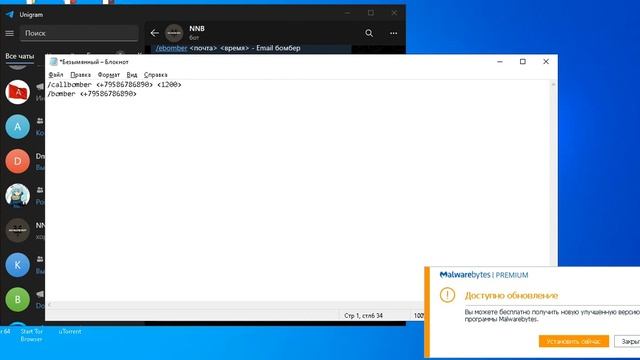Minimize the Notepad window

[500, 62]
